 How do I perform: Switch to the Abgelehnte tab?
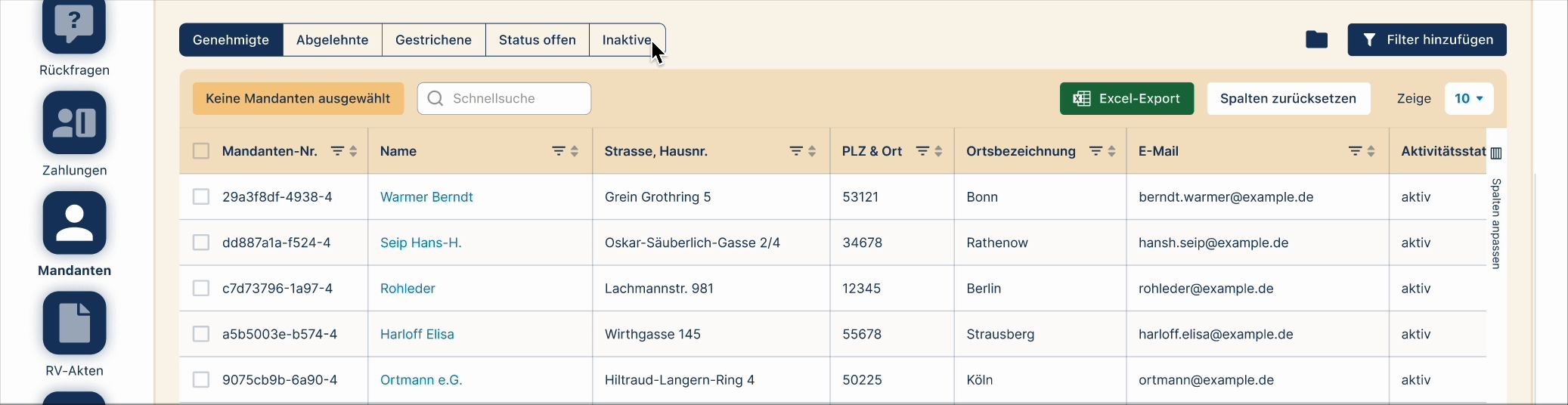click(x=332, y=40)
